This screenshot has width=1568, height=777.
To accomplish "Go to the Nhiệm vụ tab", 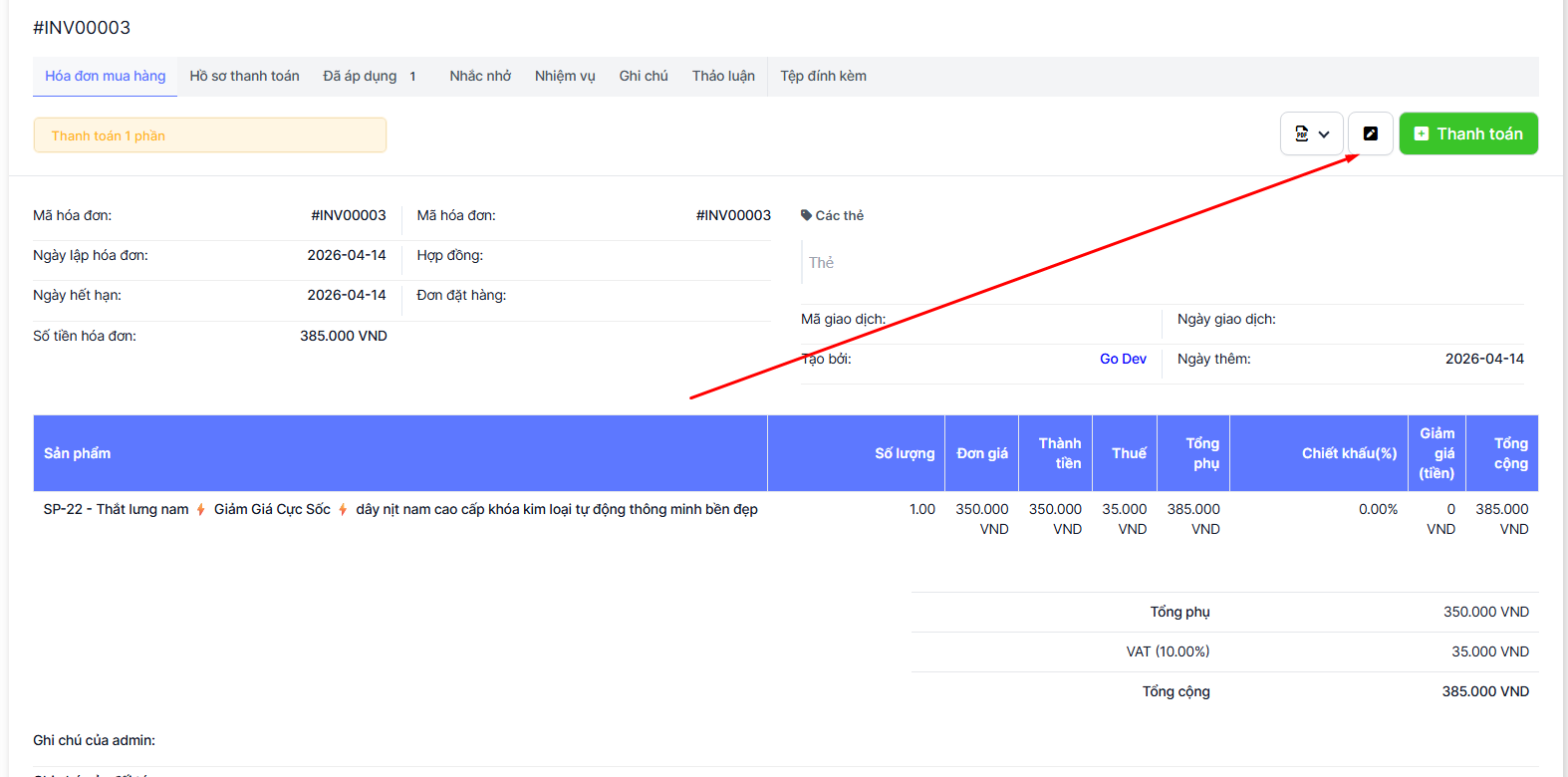I will 564,76.
